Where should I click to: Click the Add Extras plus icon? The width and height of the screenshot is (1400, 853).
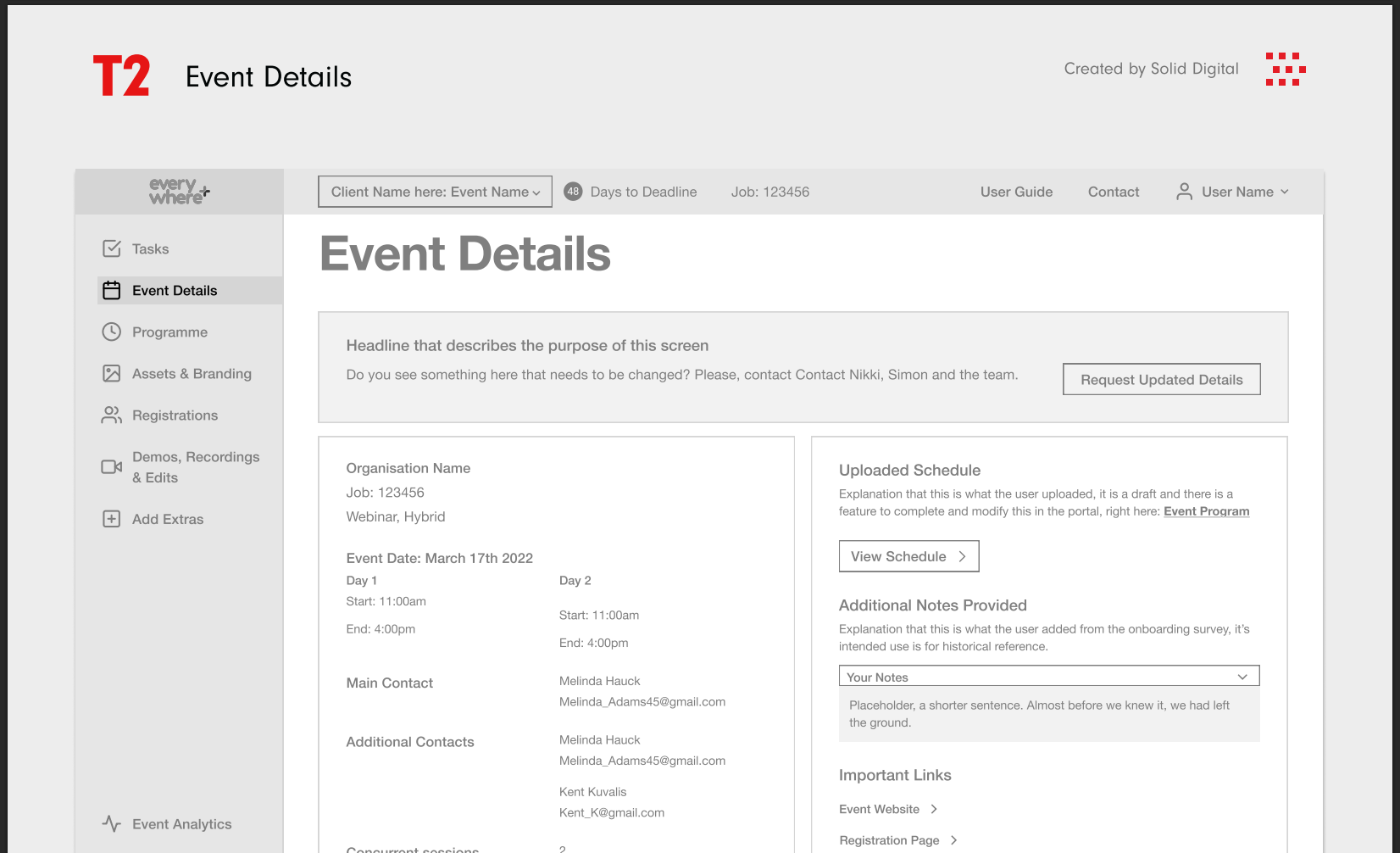(x=112, y=519)
